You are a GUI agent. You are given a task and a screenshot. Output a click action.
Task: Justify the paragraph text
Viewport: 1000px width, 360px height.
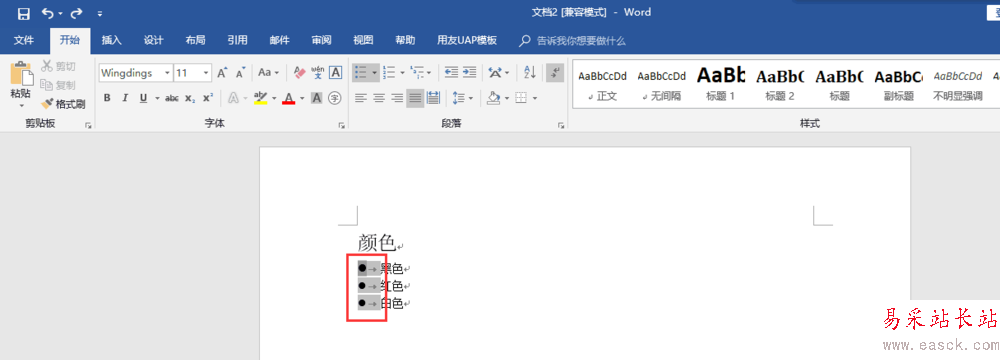[x=415, y=98]
